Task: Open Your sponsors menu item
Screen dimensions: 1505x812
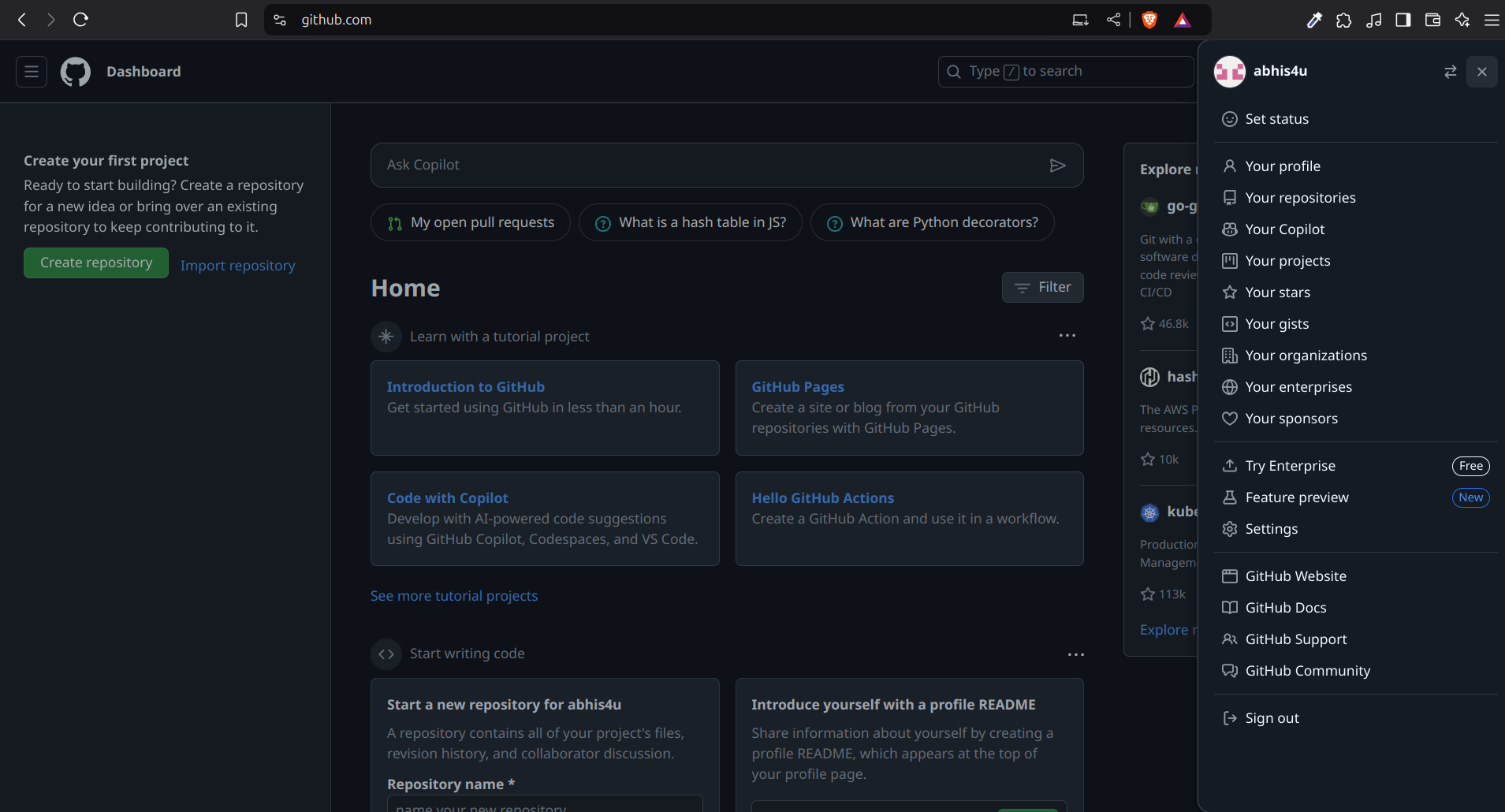Action: click(1356, 419)
